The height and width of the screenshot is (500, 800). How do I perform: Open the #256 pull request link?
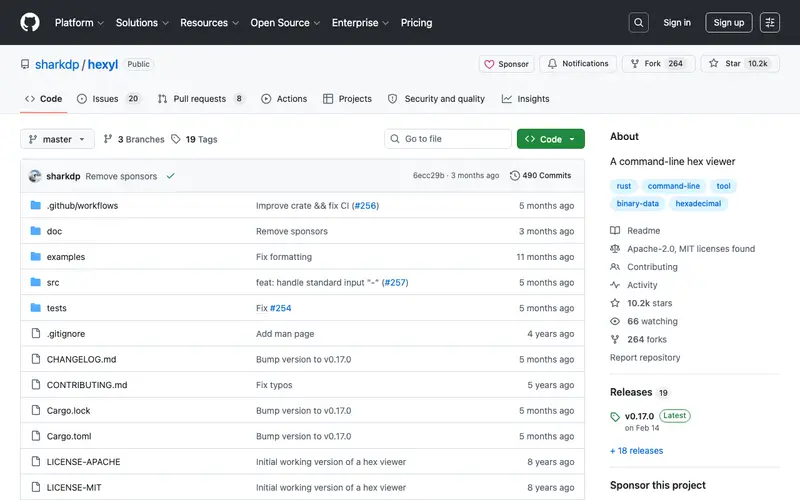[365, 206]
